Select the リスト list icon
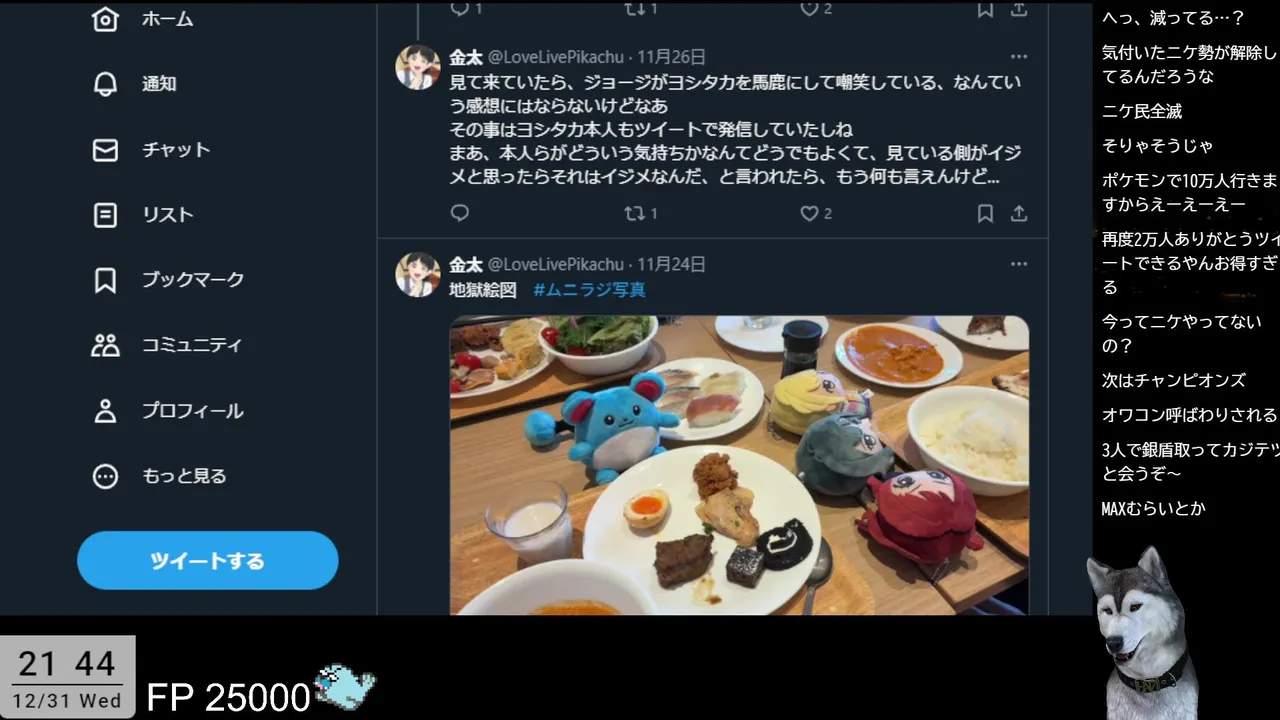The image size is (1280, 720). point(105,215)
